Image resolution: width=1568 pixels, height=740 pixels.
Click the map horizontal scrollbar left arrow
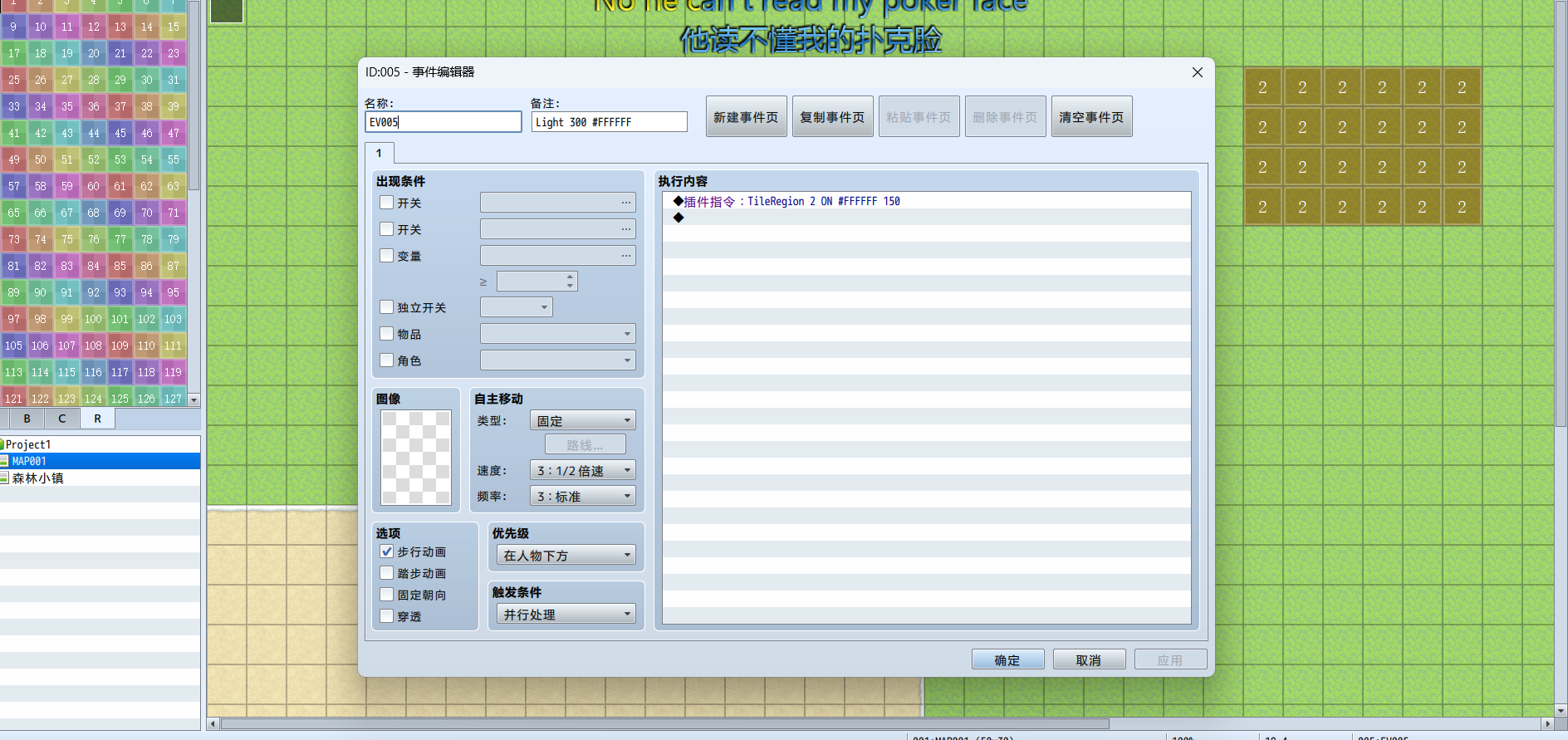213,724
